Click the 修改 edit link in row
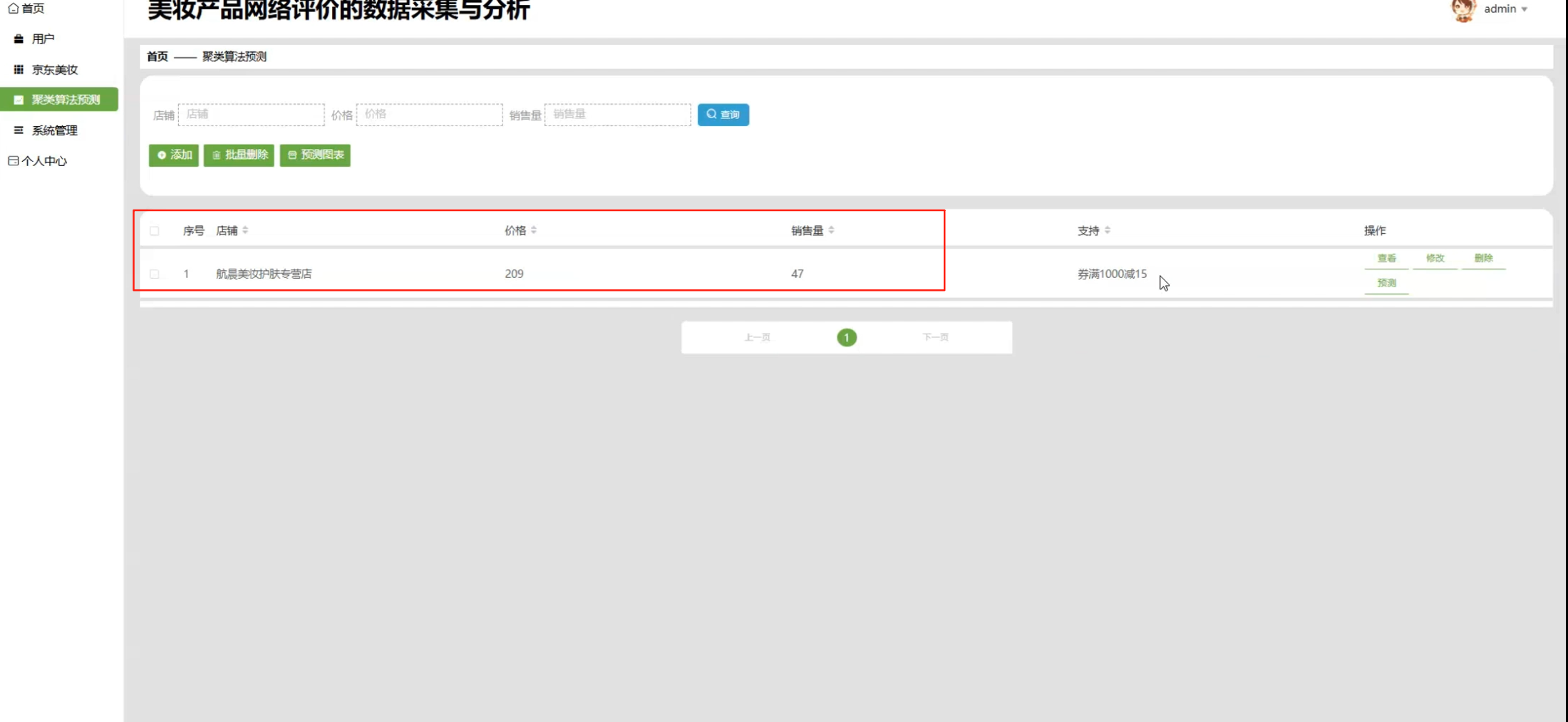The height and width of the screenshot is (722, 1568). [x=1435, y=259]
